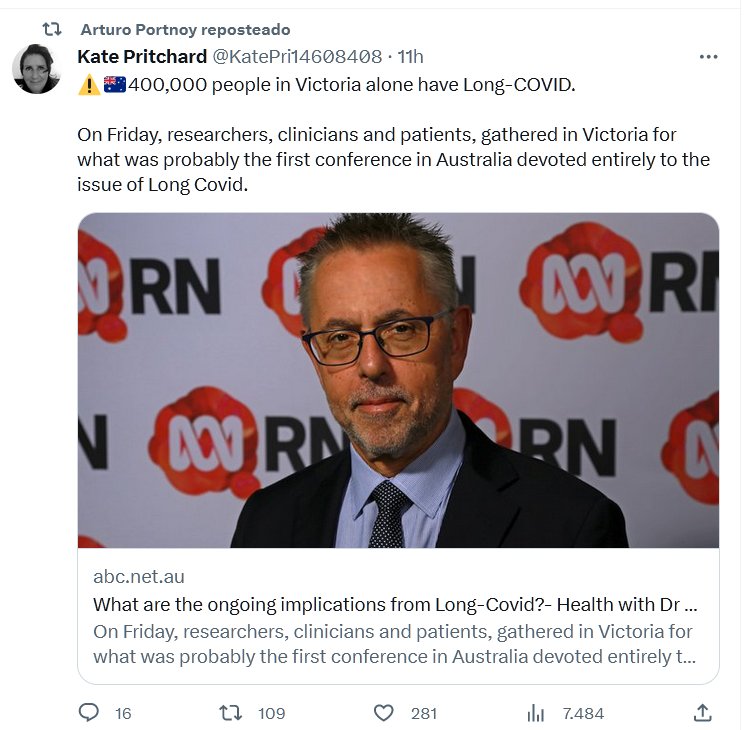Click the 281 likes count
The height and width of the screenshot is (730, 754).
pyautogui.click(x=424, y=713)
